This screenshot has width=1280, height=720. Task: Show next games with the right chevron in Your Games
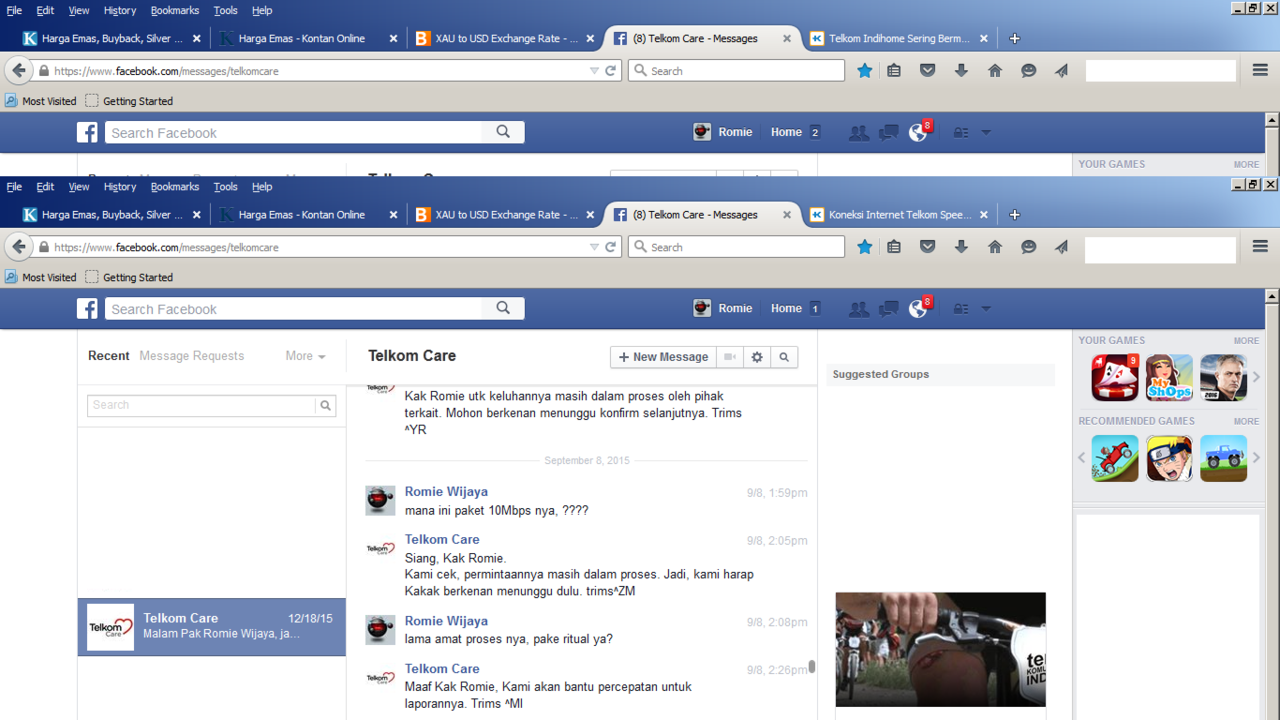point(1257,377)
